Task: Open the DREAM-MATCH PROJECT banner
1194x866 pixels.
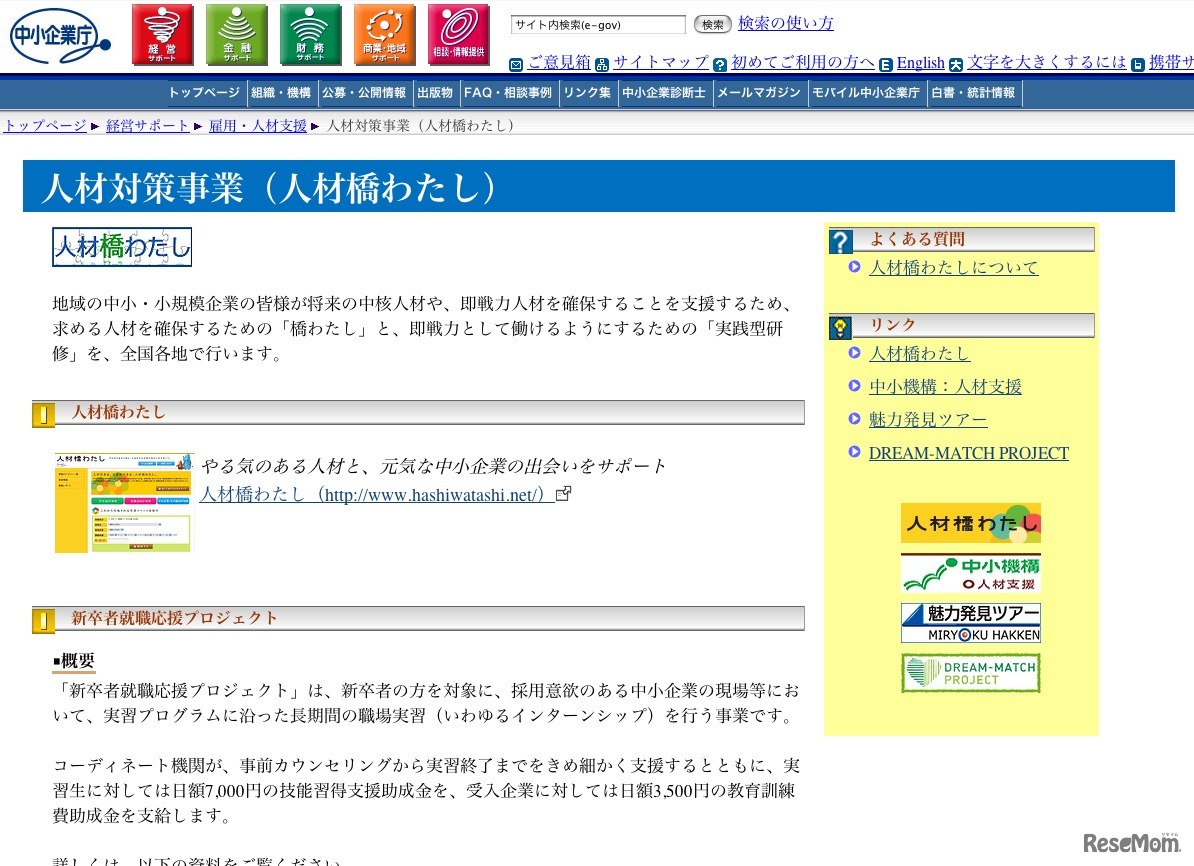Action: point(970,673)
